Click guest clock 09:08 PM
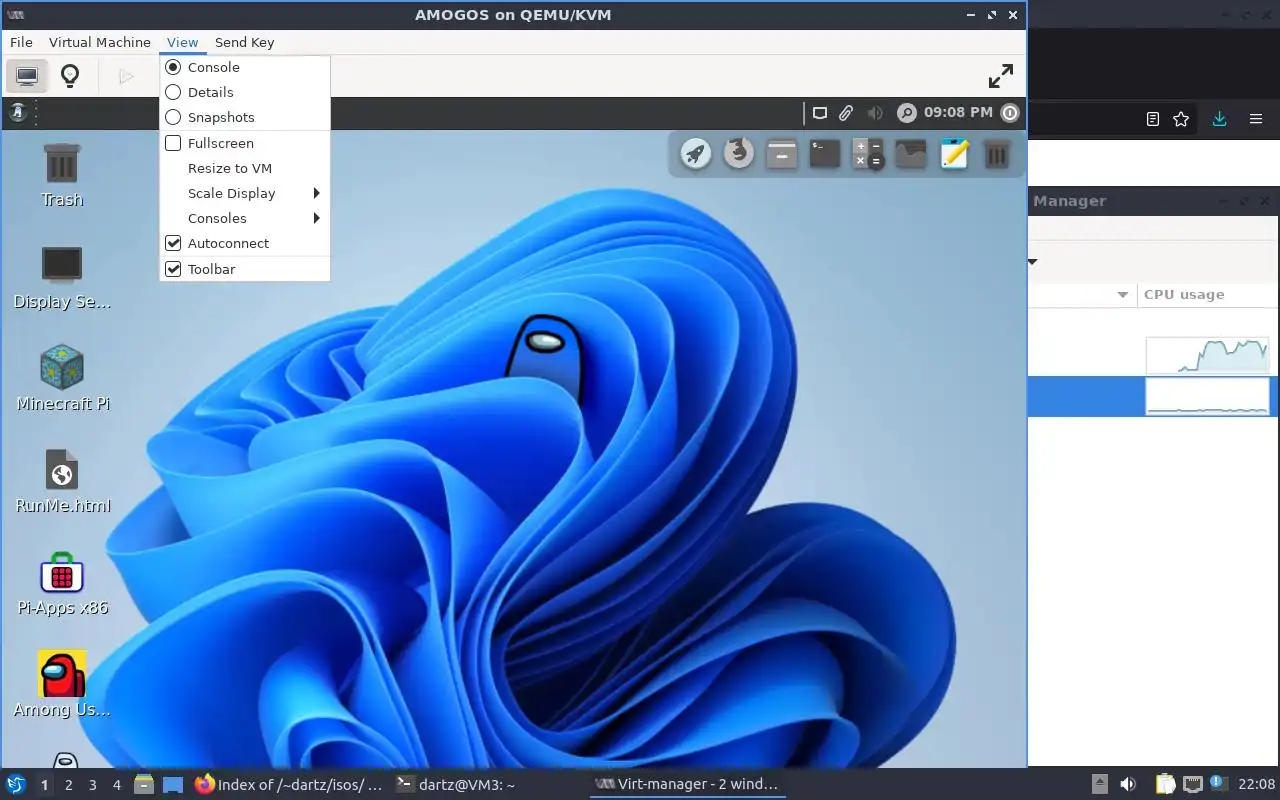This screenshot has width=1280, height=800. 958,113
